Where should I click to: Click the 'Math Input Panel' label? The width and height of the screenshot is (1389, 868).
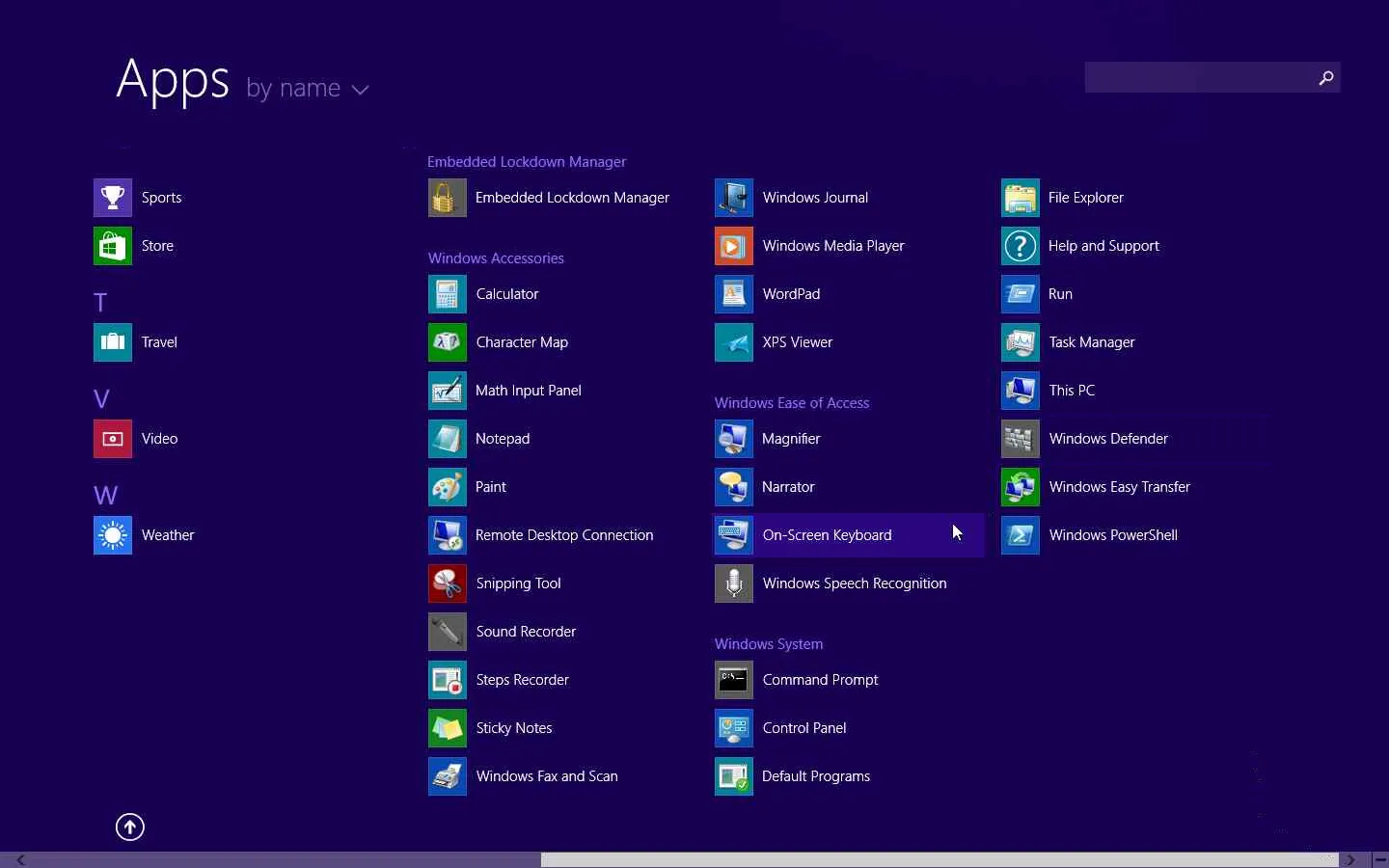pos(529,391)
